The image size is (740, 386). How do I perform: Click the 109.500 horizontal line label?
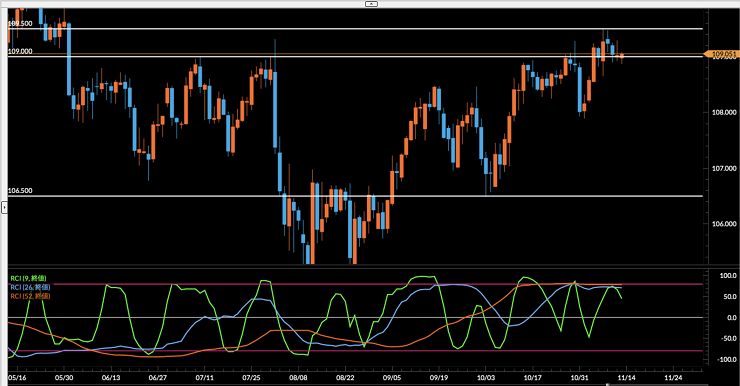coord(20,24)
